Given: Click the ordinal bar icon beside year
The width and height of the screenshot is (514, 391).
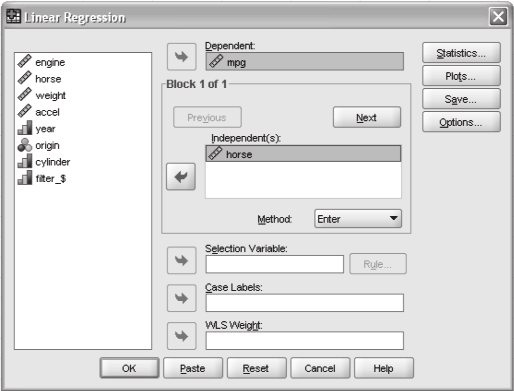Looking at the screenshot, I should tap(25, 128).
